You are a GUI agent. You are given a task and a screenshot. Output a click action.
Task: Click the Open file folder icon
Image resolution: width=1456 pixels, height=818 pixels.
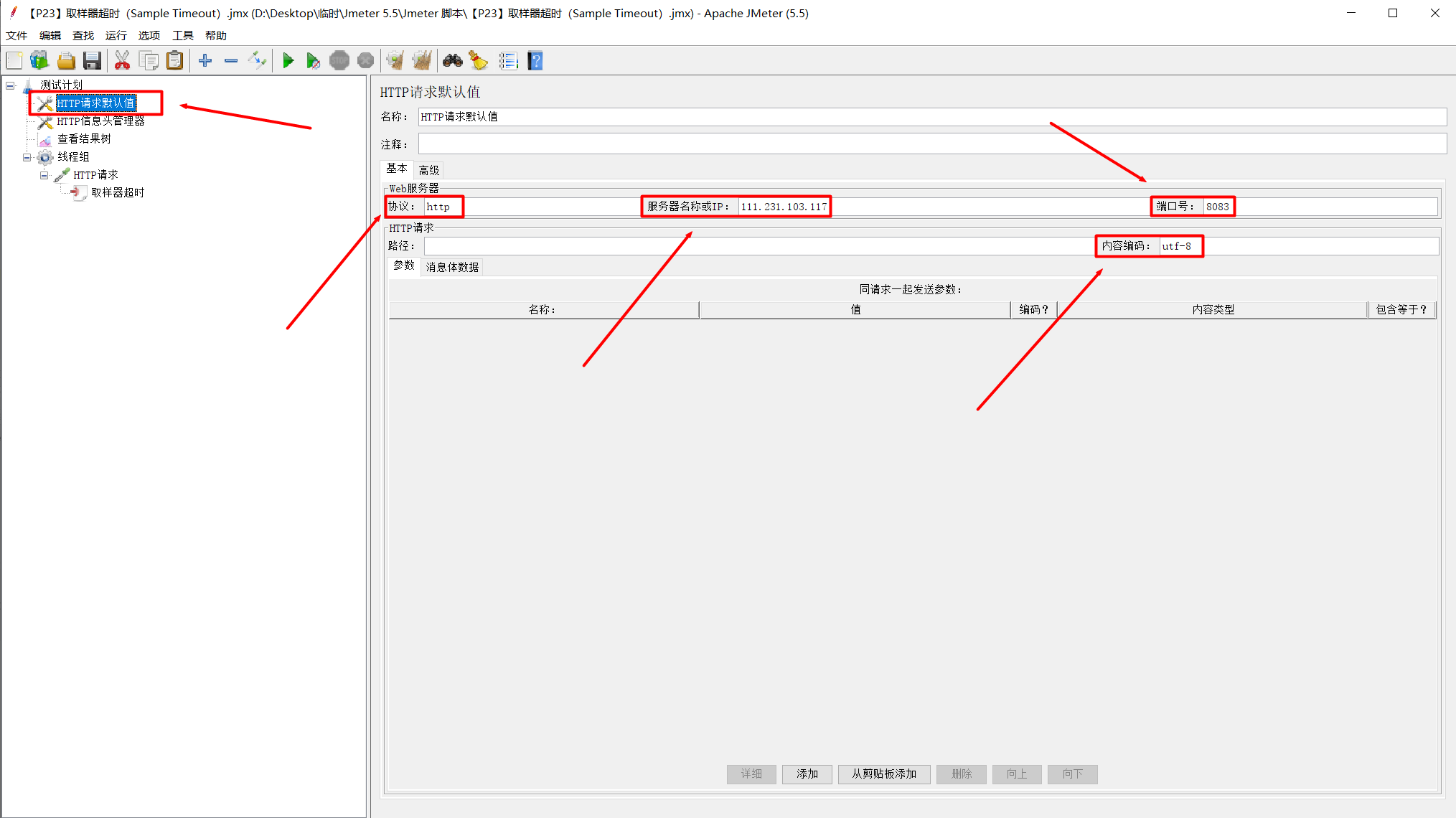66,61
